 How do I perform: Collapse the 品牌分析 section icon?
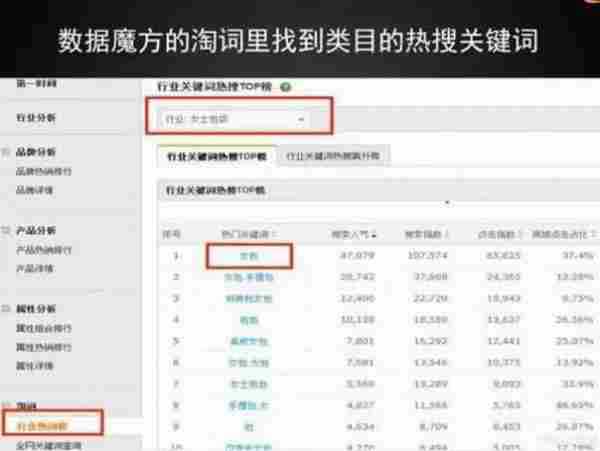(x=6, y=152)
